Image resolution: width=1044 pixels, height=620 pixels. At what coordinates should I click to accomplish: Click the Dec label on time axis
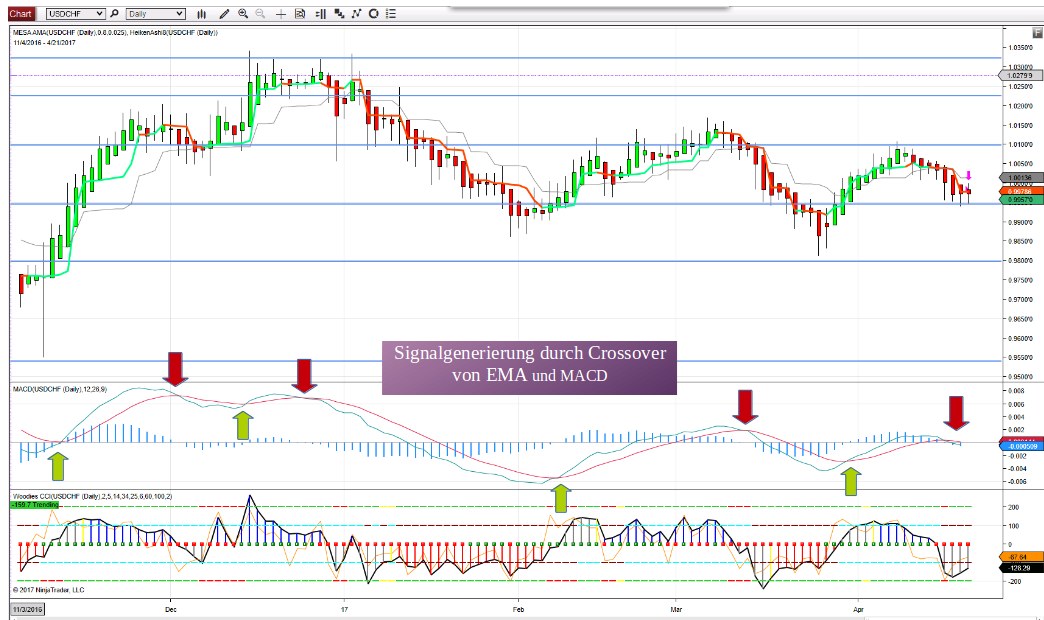point(170,609)
